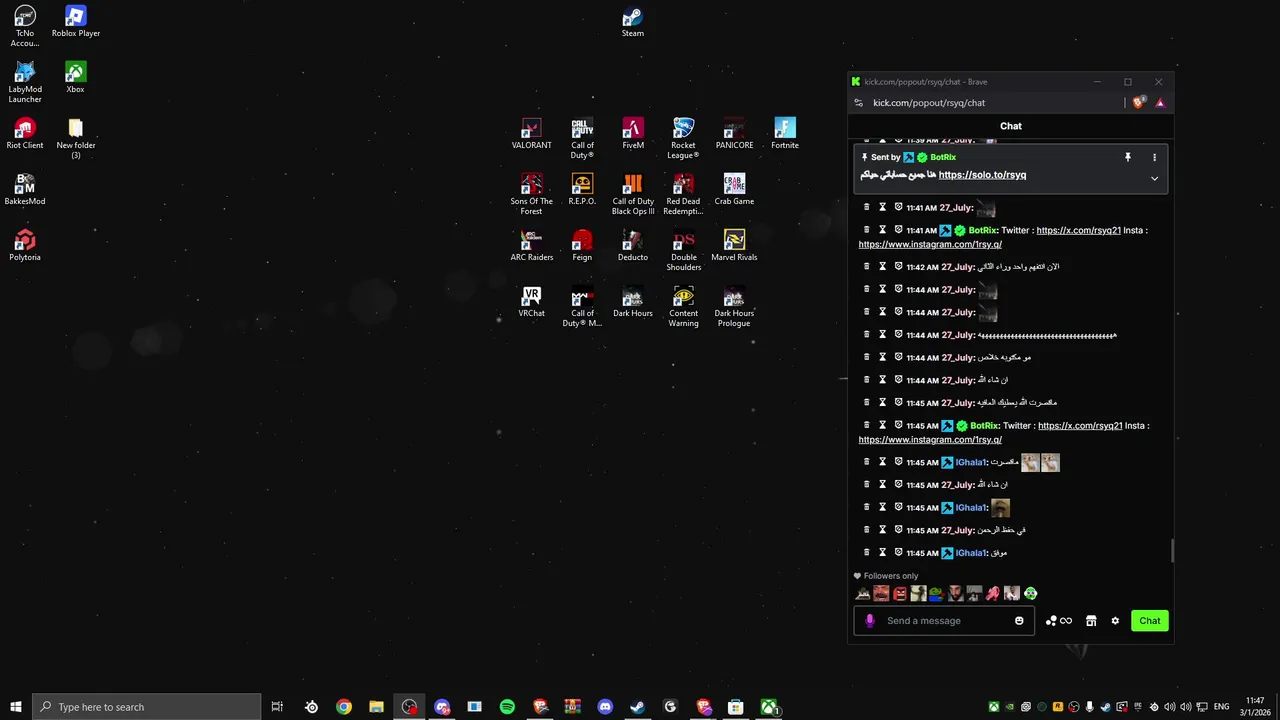Screen dimensions: 1280x720
Task: Select the Polytoria desktop icon
Action: click(x=25, y=246)
